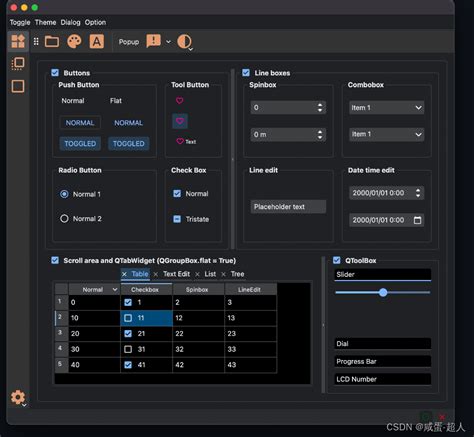The width and height of the screenshot is (474, 437).
Task: Open the folder icon in the toolbar
Action: [52, 42]
